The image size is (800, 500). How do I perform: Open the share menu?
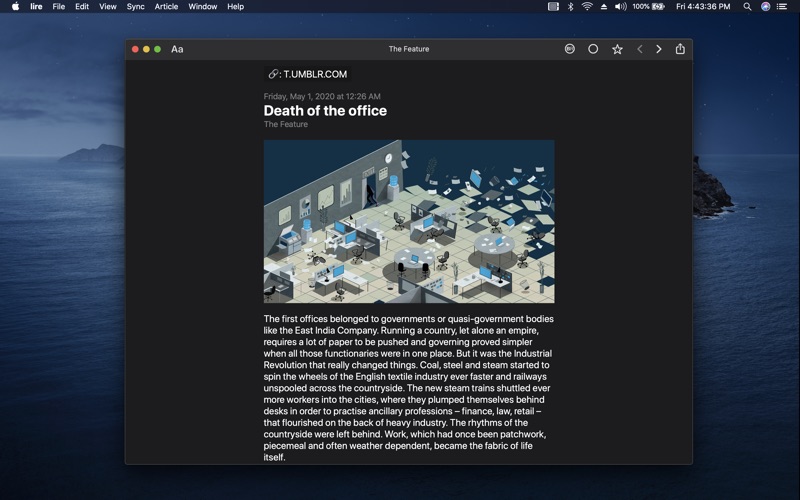(x=680, y=49)
